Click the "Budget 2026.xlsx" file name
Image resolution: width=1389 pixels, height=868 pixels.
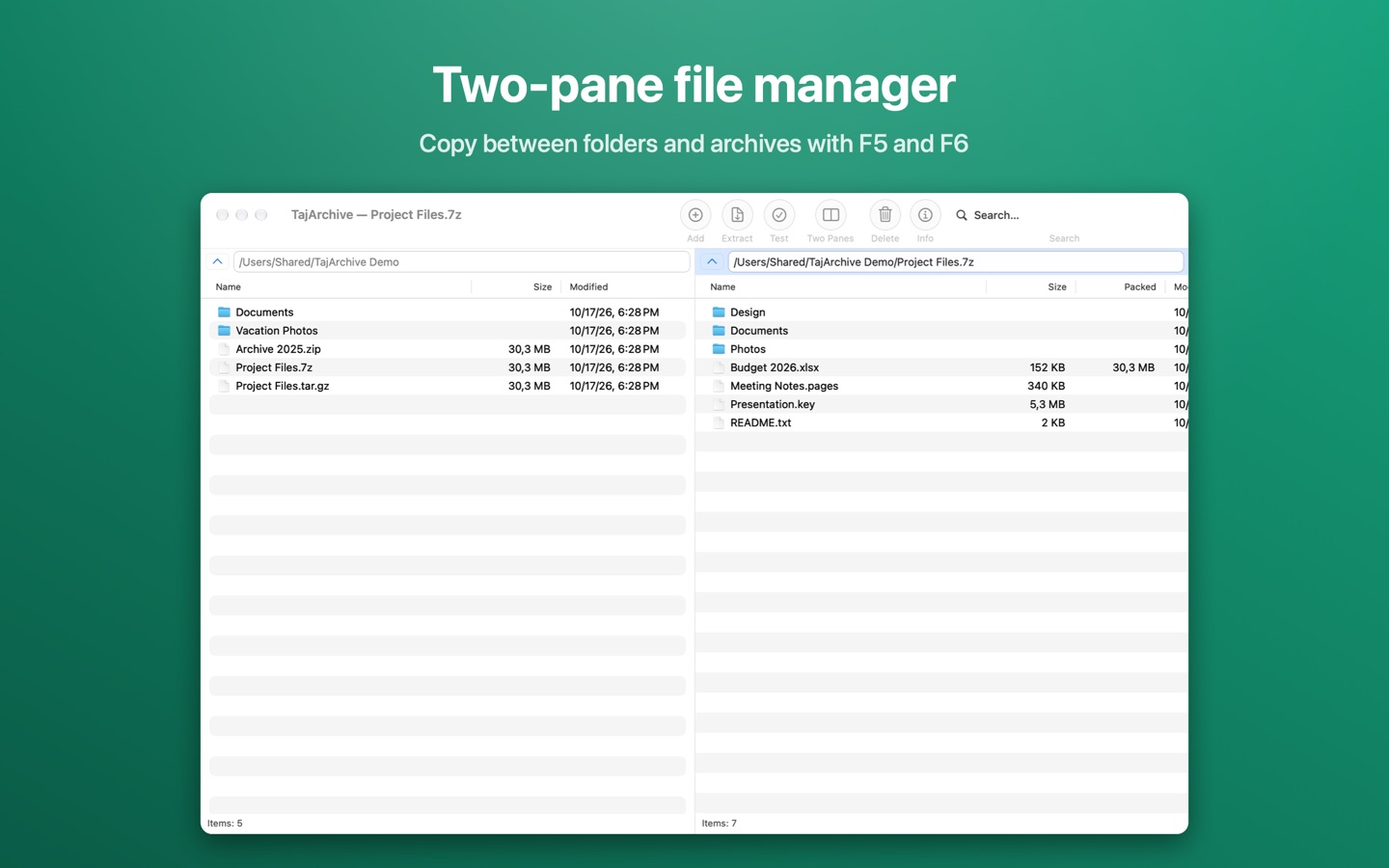[775, 367]
